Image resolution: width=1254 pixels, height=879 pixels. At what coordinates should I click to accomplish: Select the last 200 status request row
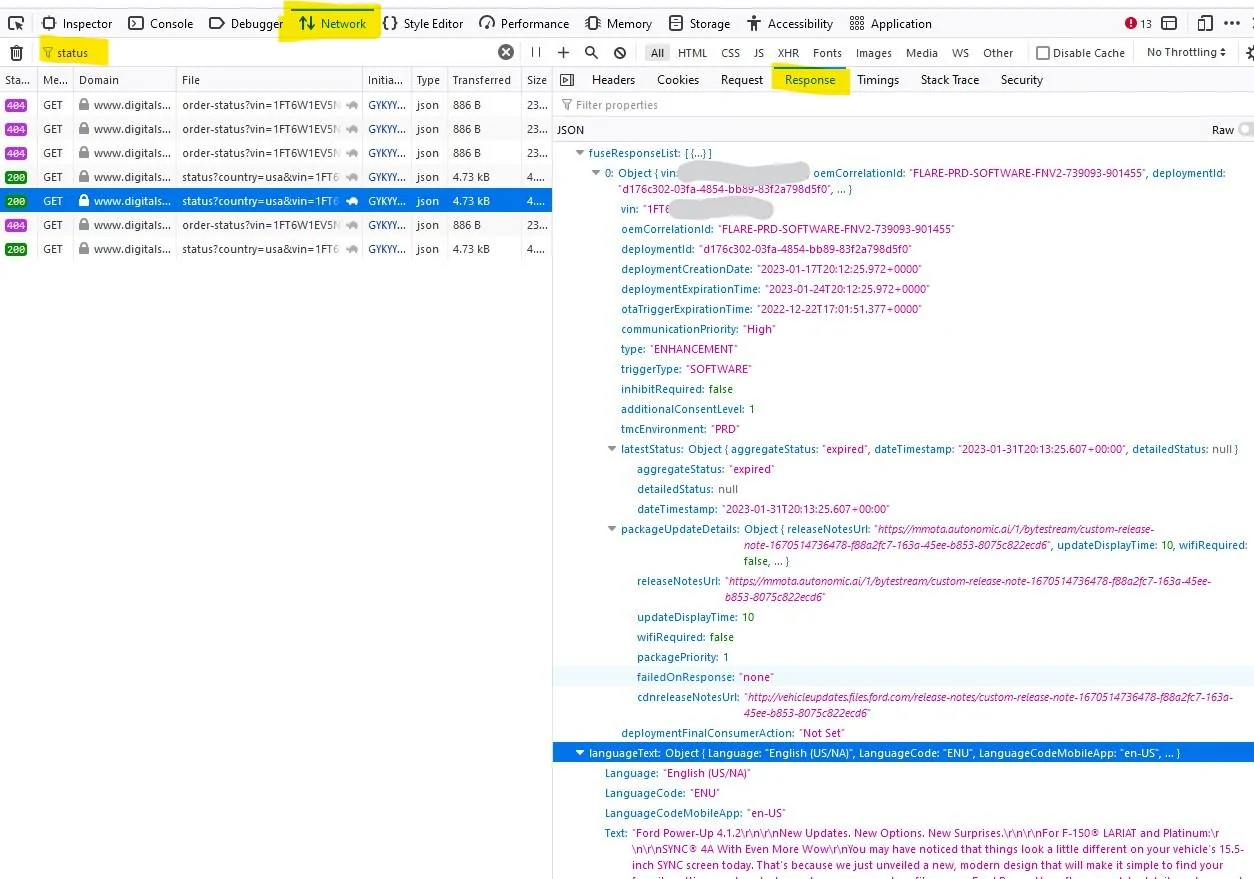(x=275, y=249)
